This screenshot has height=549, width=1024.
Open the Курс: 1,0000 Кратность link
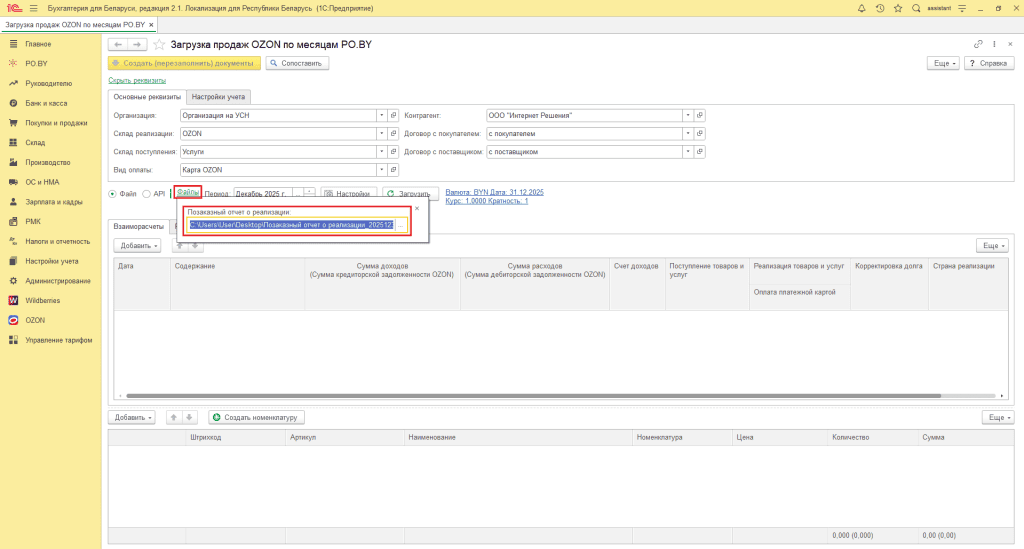487,201
